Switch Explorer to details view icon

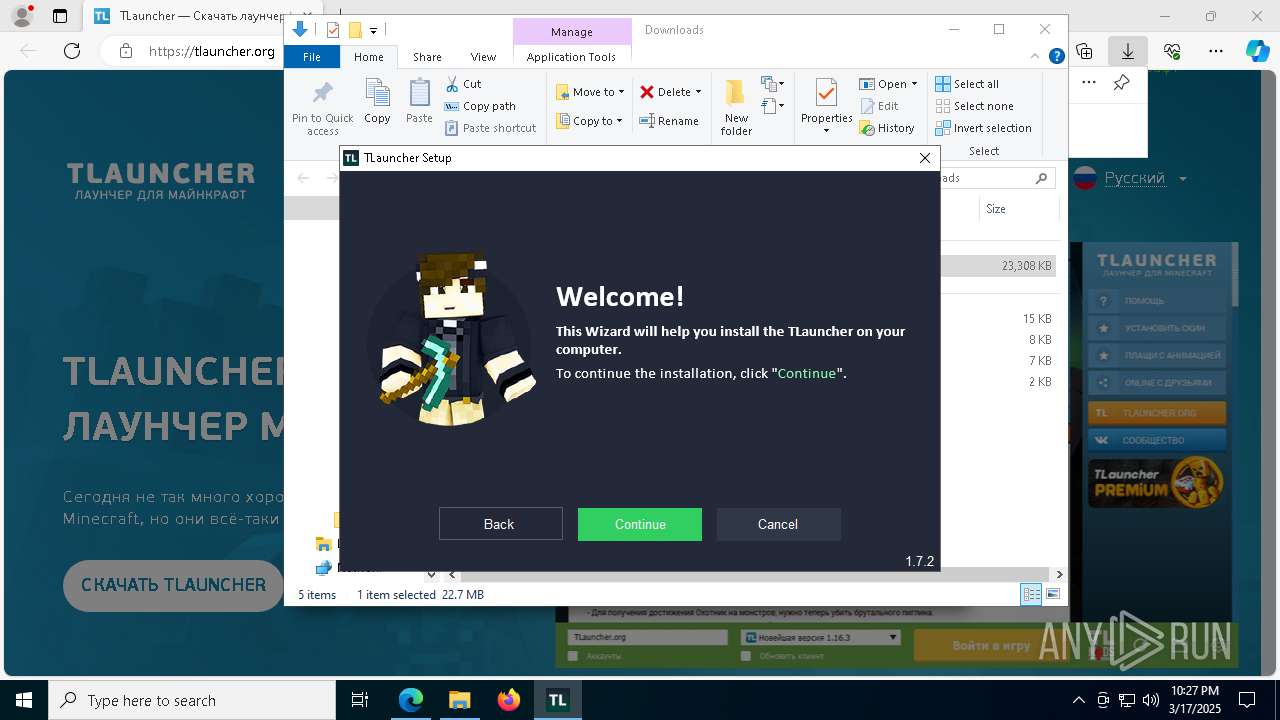point(1031,594)
